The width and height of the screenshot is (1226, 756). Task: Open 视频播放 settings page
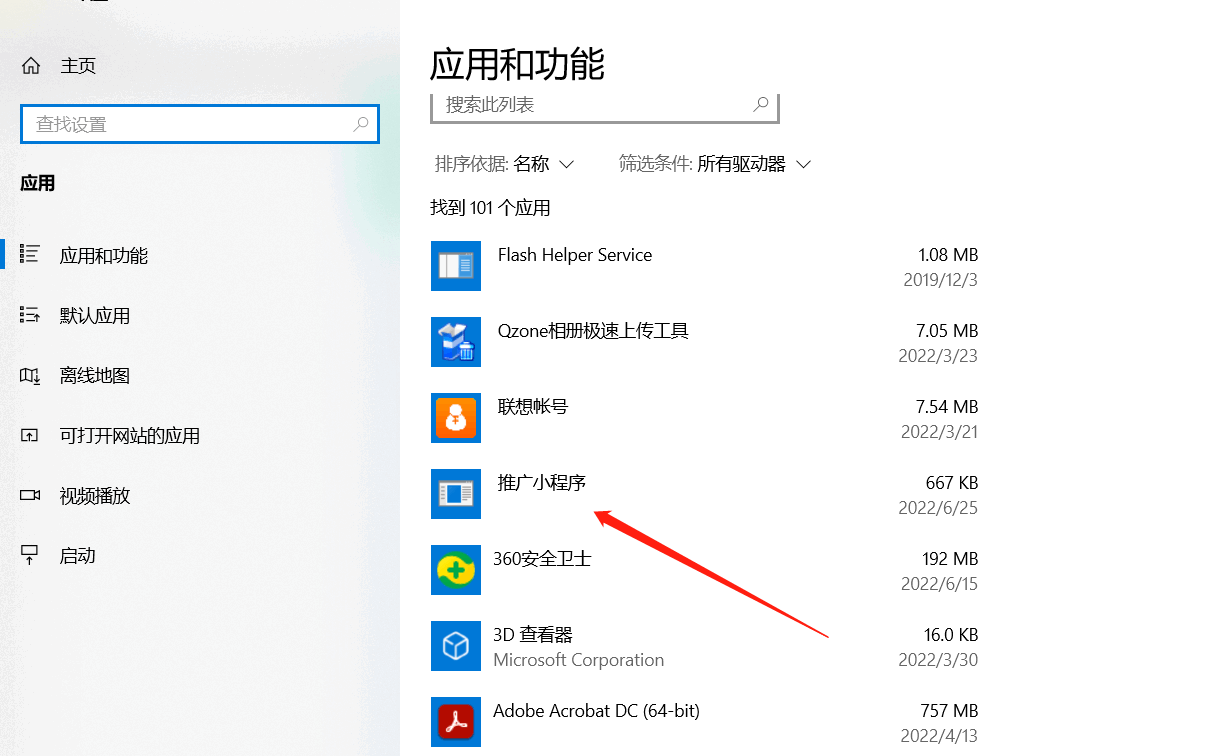[95, 496]
